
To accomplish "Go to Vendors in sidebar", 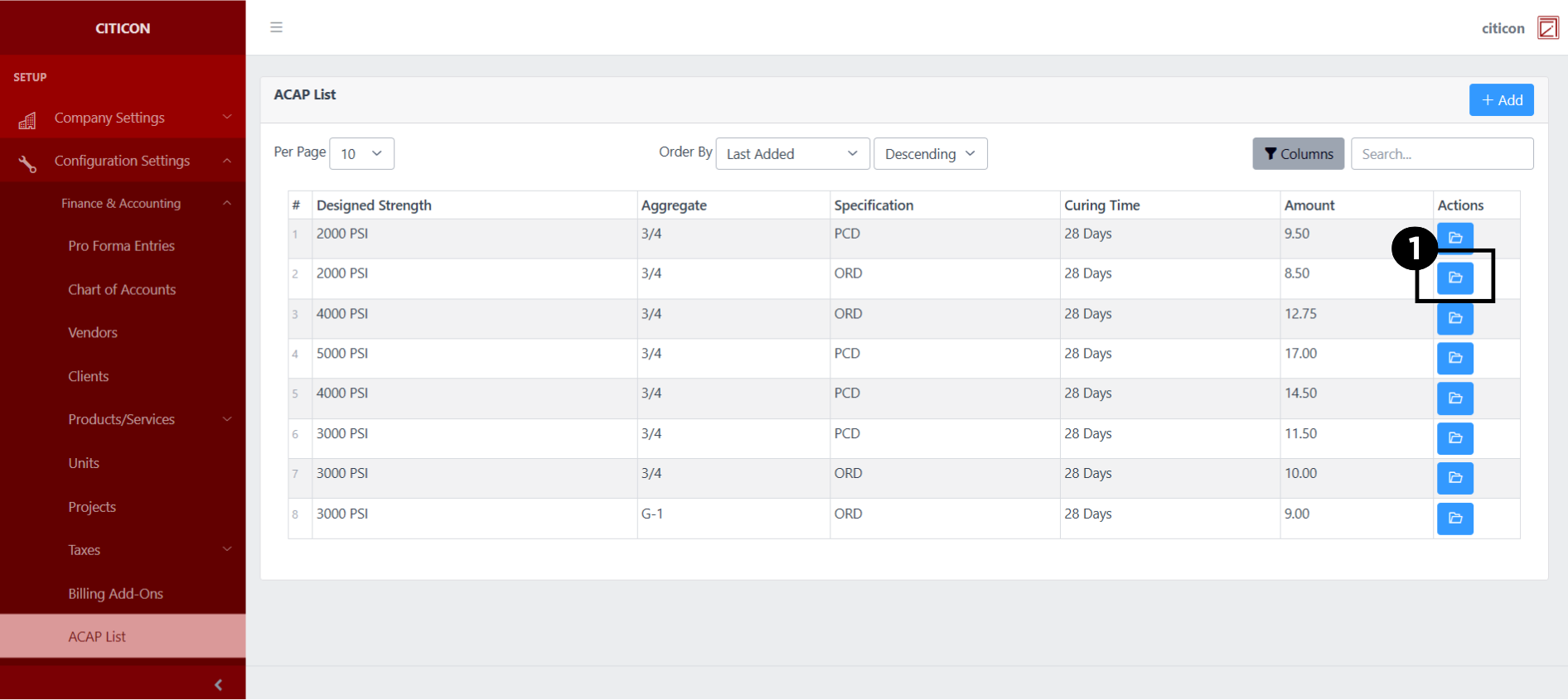I will click(93, 332).
